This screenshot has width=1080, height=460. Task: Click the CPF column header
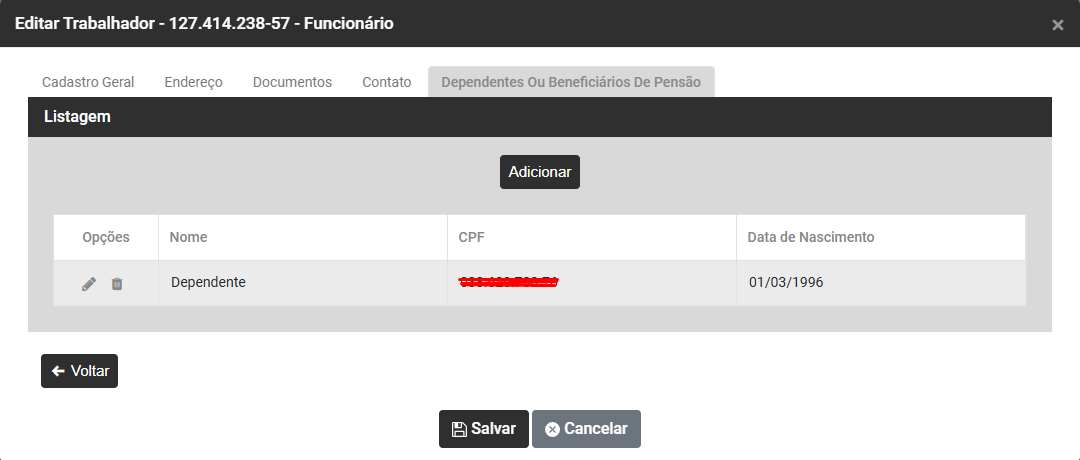pyautogui.click(x=472, y=238)
